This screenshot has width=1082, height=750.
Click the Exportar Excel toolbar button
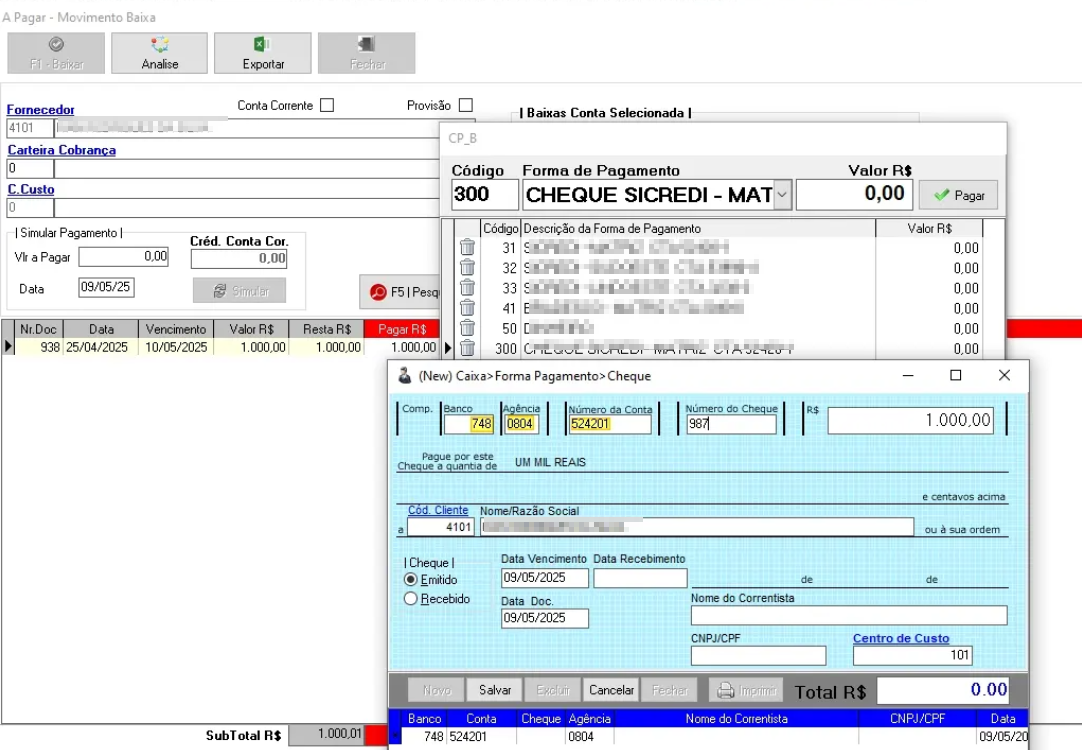pyautogui.click(x=263, y=53)
